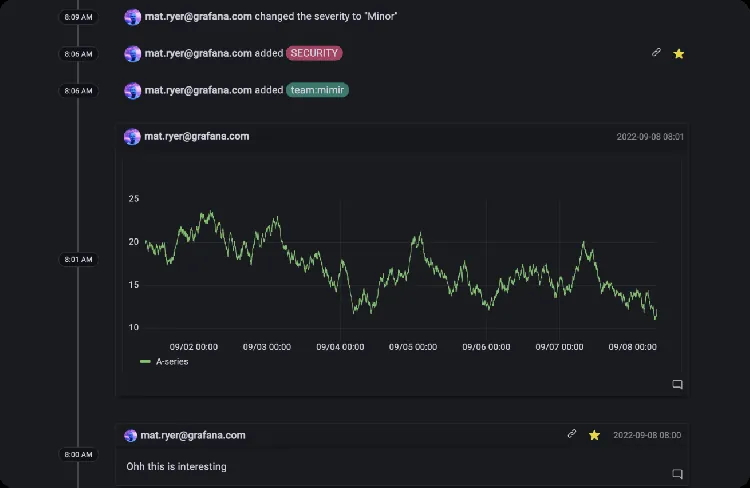Click avatar in 'Ohh this is interesting' note header
The image size is (750, 488).
click(x=130, y=435)
